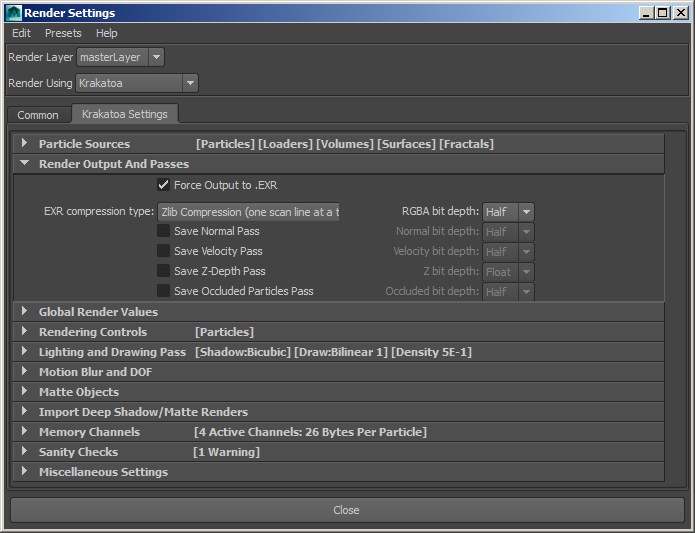This screenshot has height=533, width=695.
Task: Open the RGBA bit depth dropdown
Action: [x=508, y=212]
